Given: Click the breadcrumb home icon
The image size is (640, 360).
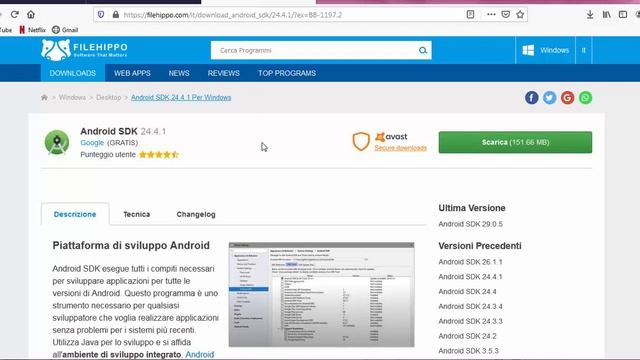Looking at the screenshot, I should [x=44, y=98].
